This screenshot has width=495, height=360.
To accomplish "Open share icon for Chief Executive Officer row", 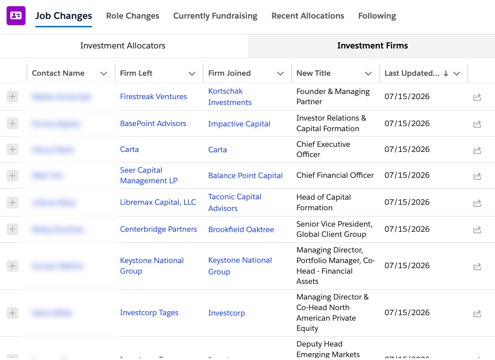I will coord(477,150).
